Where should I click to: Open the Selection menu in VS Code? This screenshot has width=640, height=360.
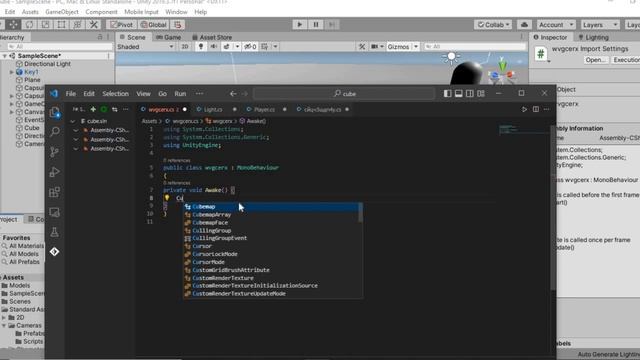coord(115,93)
